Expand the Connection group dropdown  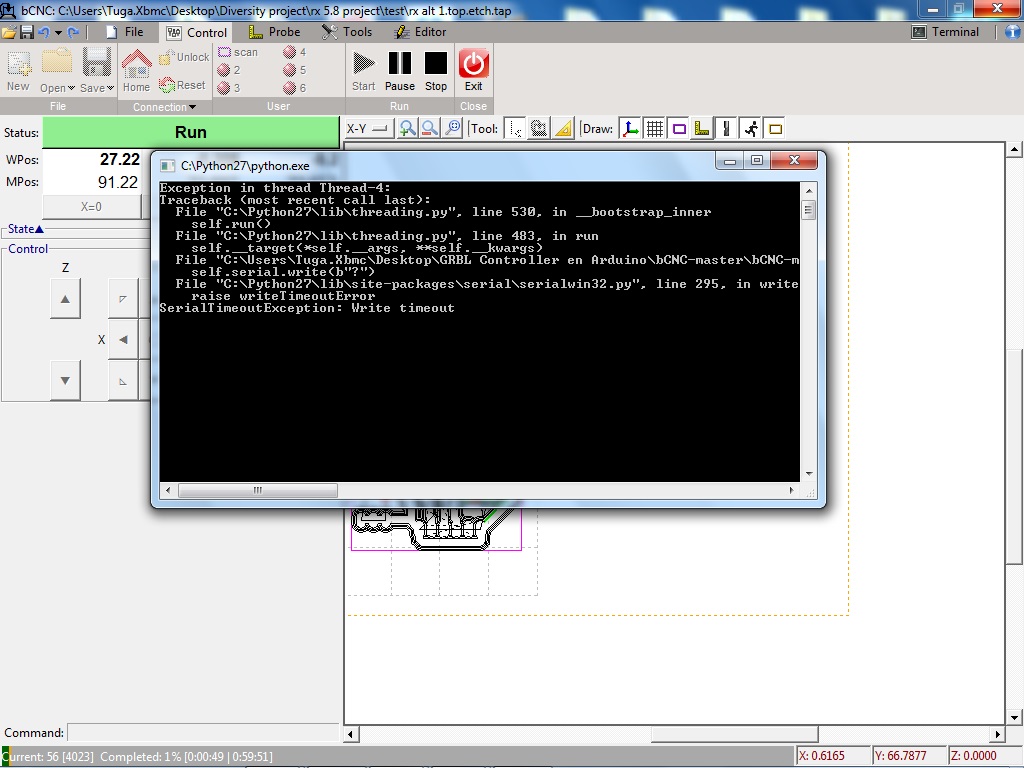[165, 106]
